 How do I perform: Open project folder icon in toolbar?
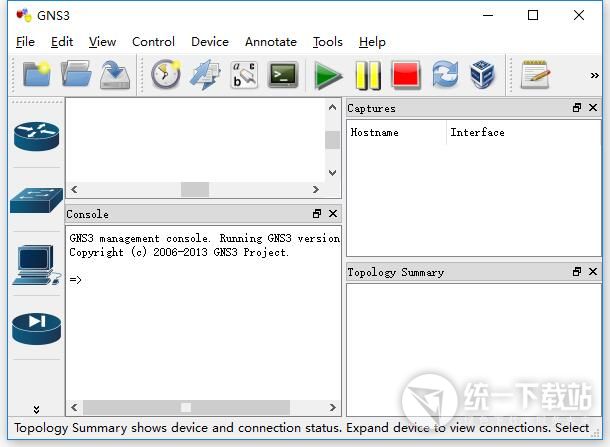(x=76, y=73)
